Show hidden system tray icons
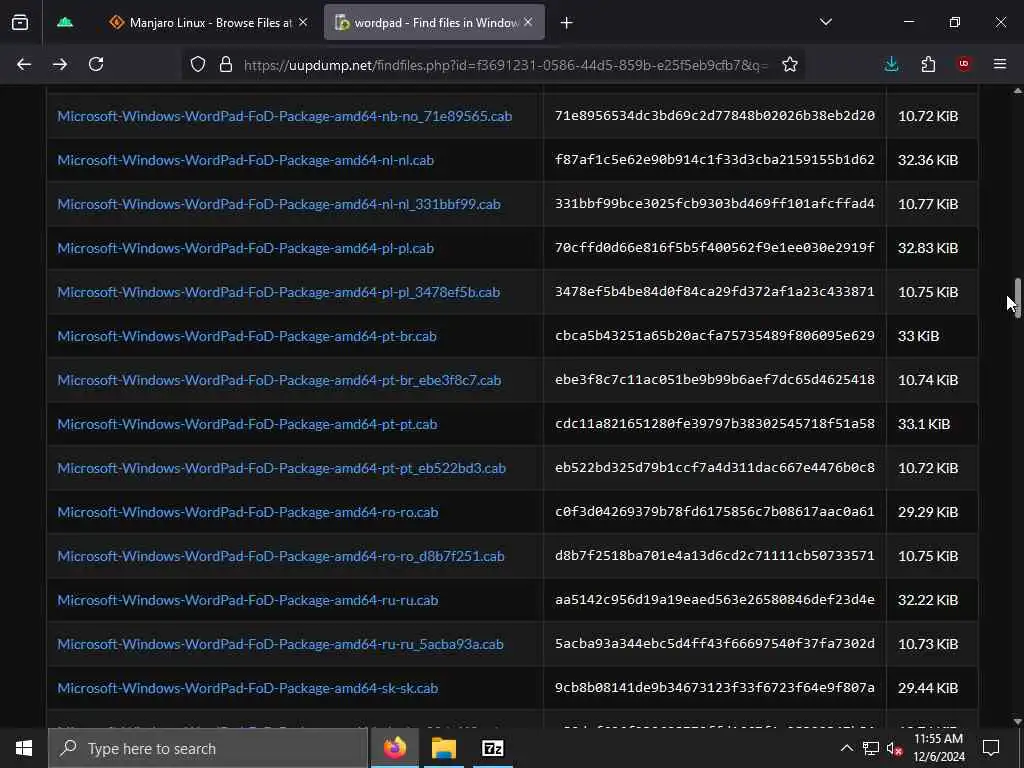 pos(846,748)
